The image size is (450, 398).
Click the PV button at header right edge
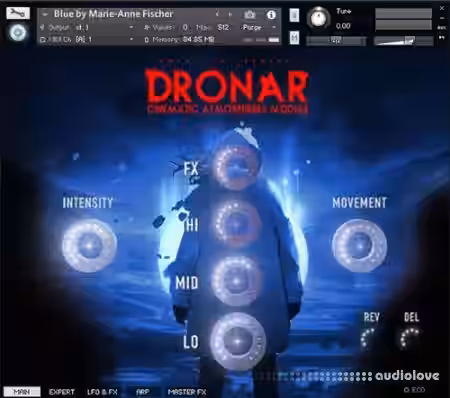[442, 38]
